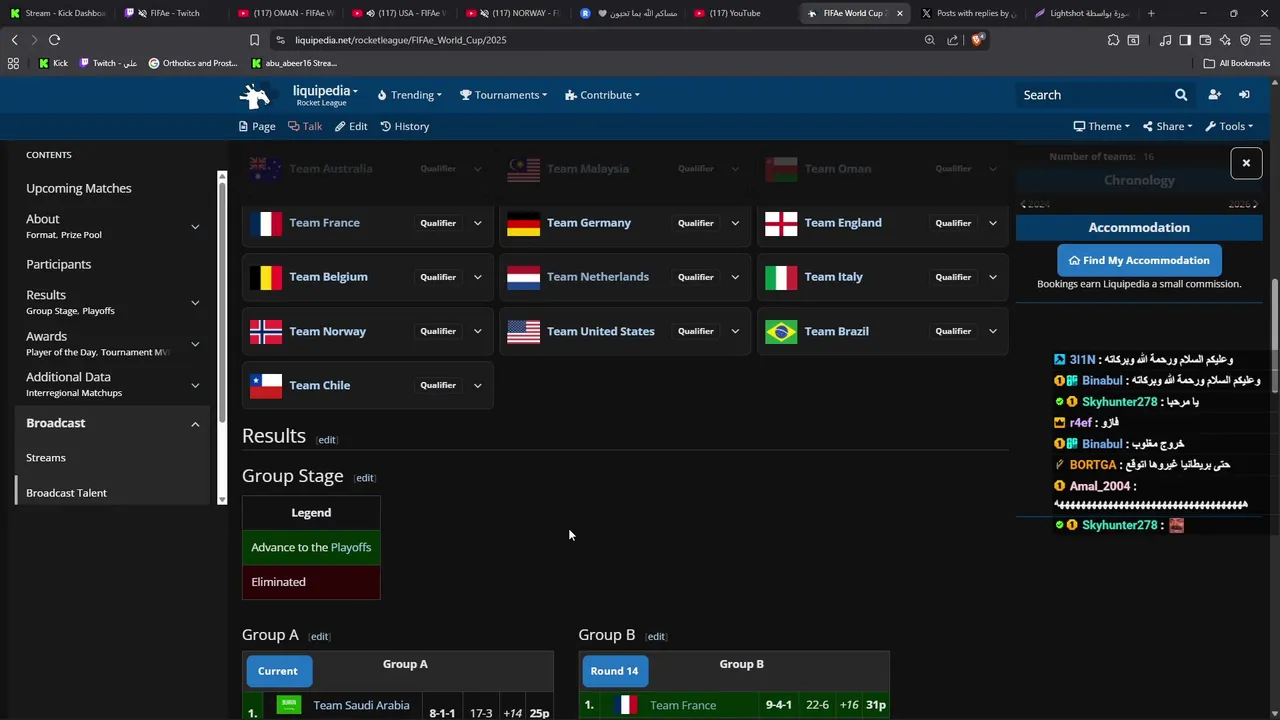Screen dimensions: 1280x720
Task: Share this page from address bar
Action: click(x=952, y=40)
